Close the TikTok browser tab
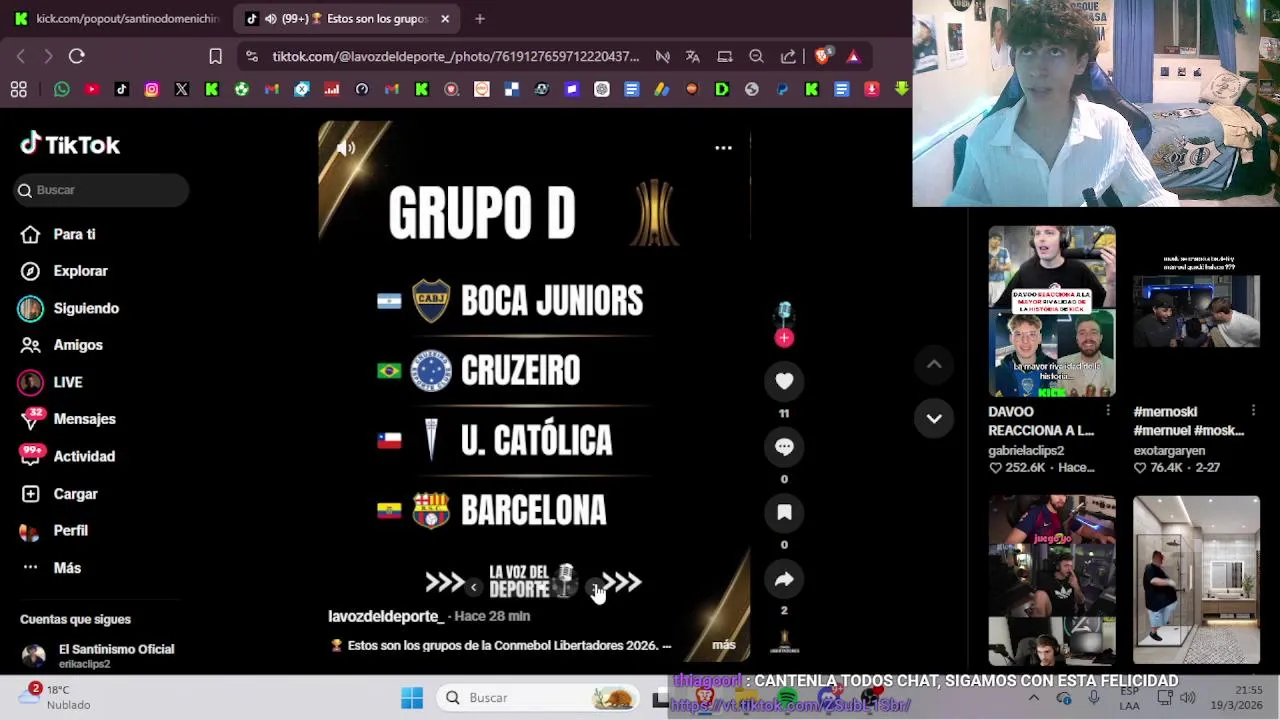The width and height of the screenshot is (1280, 720). 445,18
